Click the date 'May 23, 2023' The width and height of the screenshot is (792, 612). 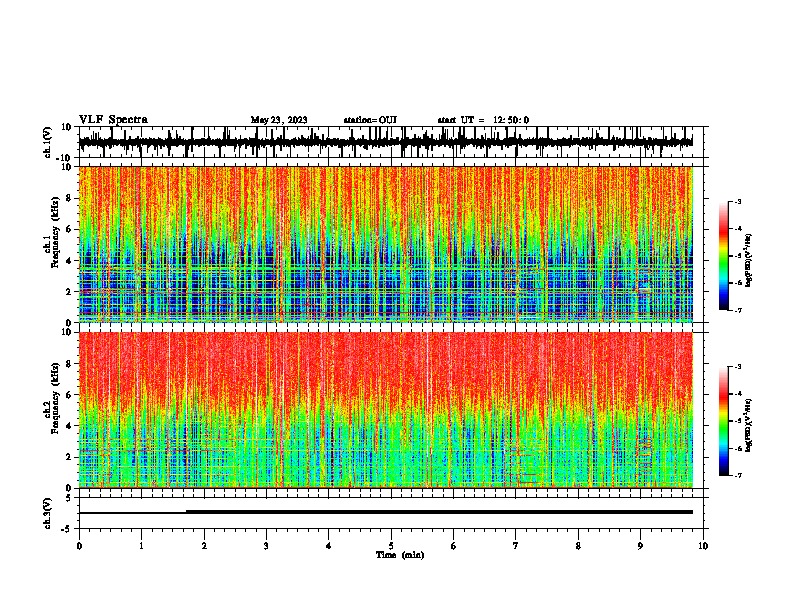[x=279, y=120]
